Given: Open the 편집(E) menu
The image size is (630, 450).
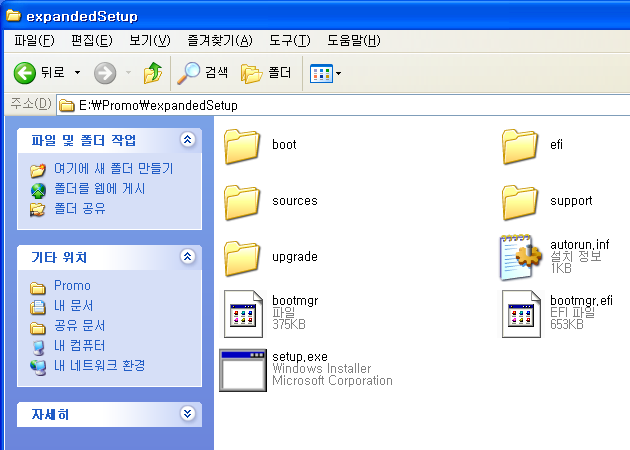Looking at the screenshot, I should 92,41.
